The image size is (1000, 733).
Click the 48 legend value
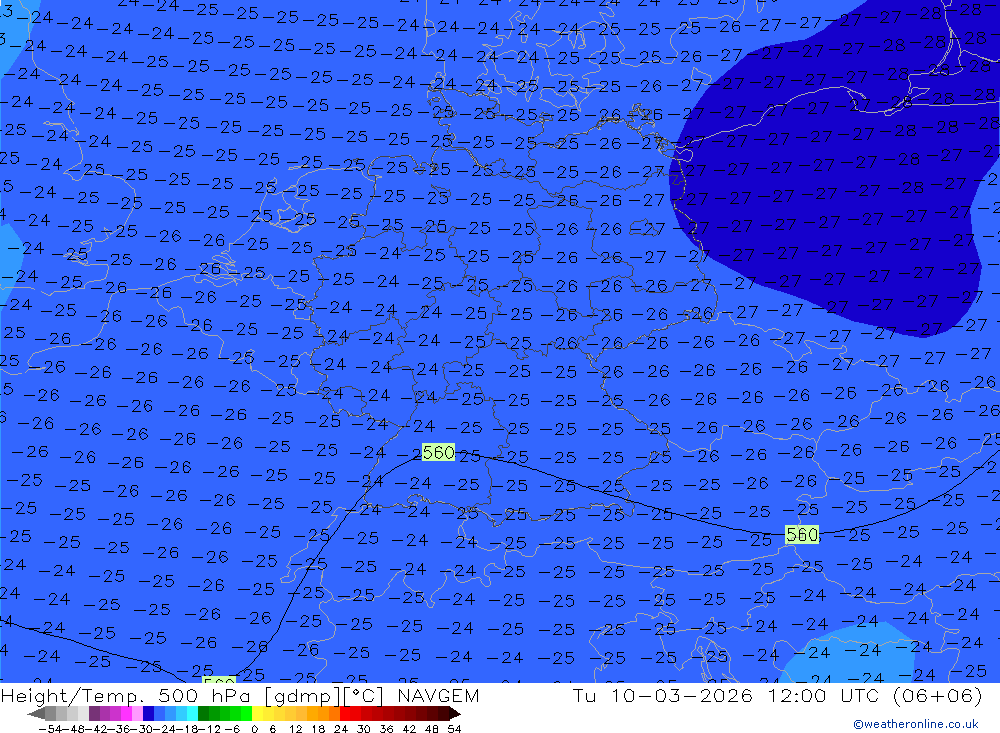pyautogui.click(x=432, y=729)
